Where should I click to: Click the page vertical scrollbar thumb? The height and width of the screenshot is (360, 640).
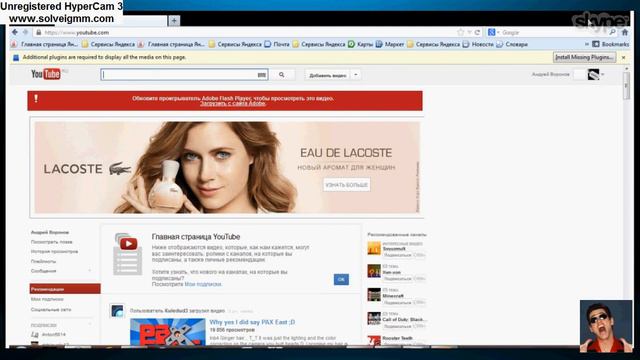(627, 85)
